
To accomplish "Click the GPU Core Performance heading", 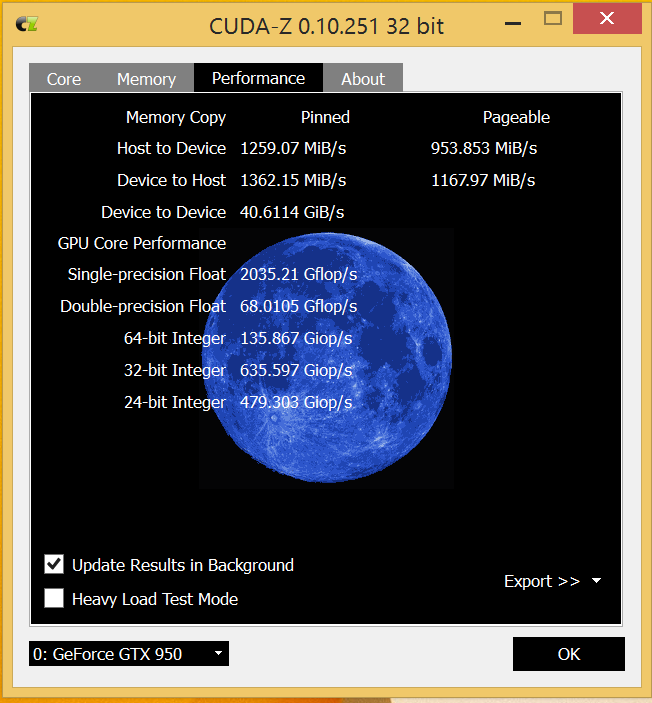I will pos(142,243).
